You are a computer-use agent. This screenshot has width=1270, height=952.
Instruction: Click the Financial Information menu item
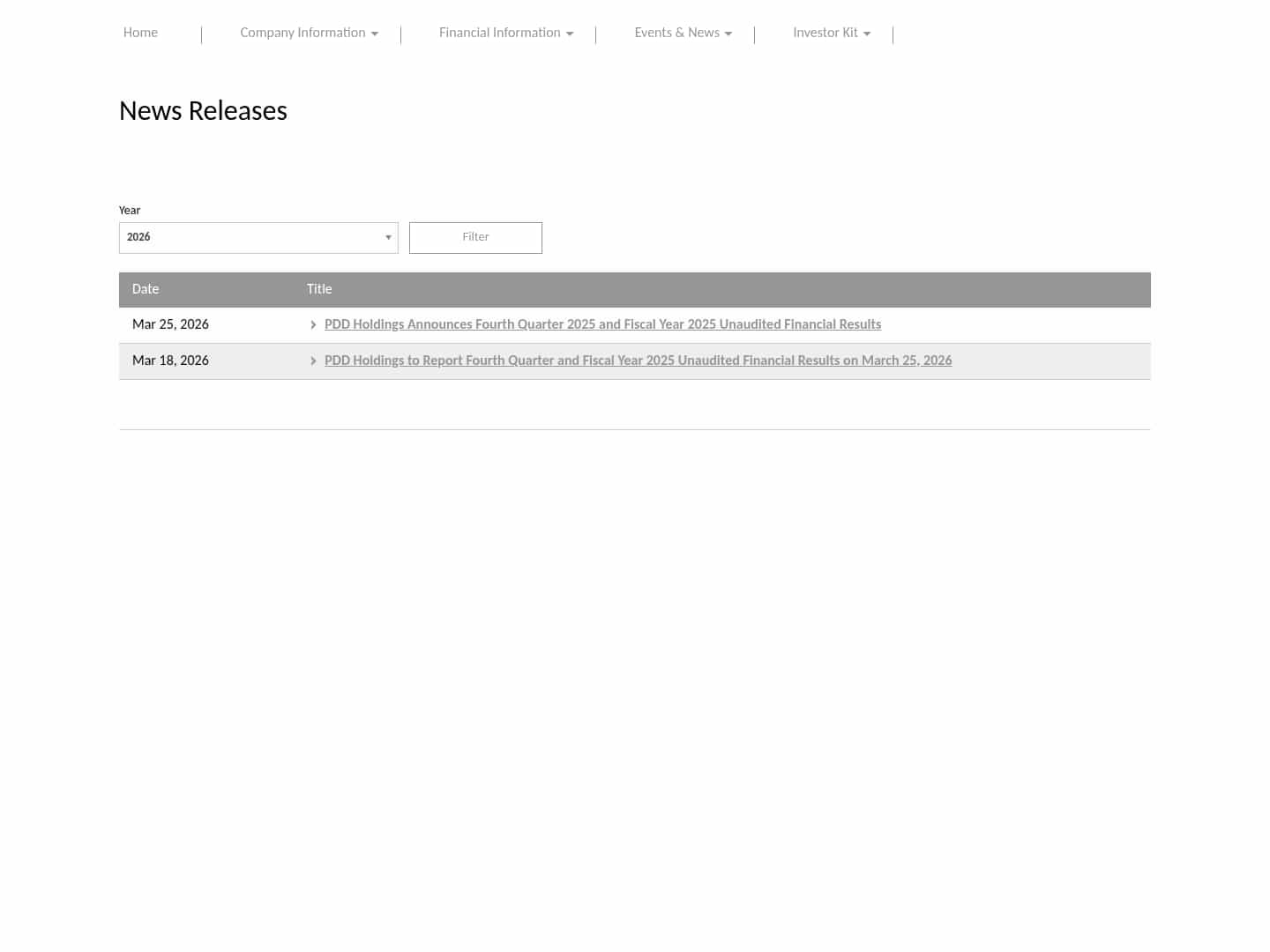tap(499, 33)
